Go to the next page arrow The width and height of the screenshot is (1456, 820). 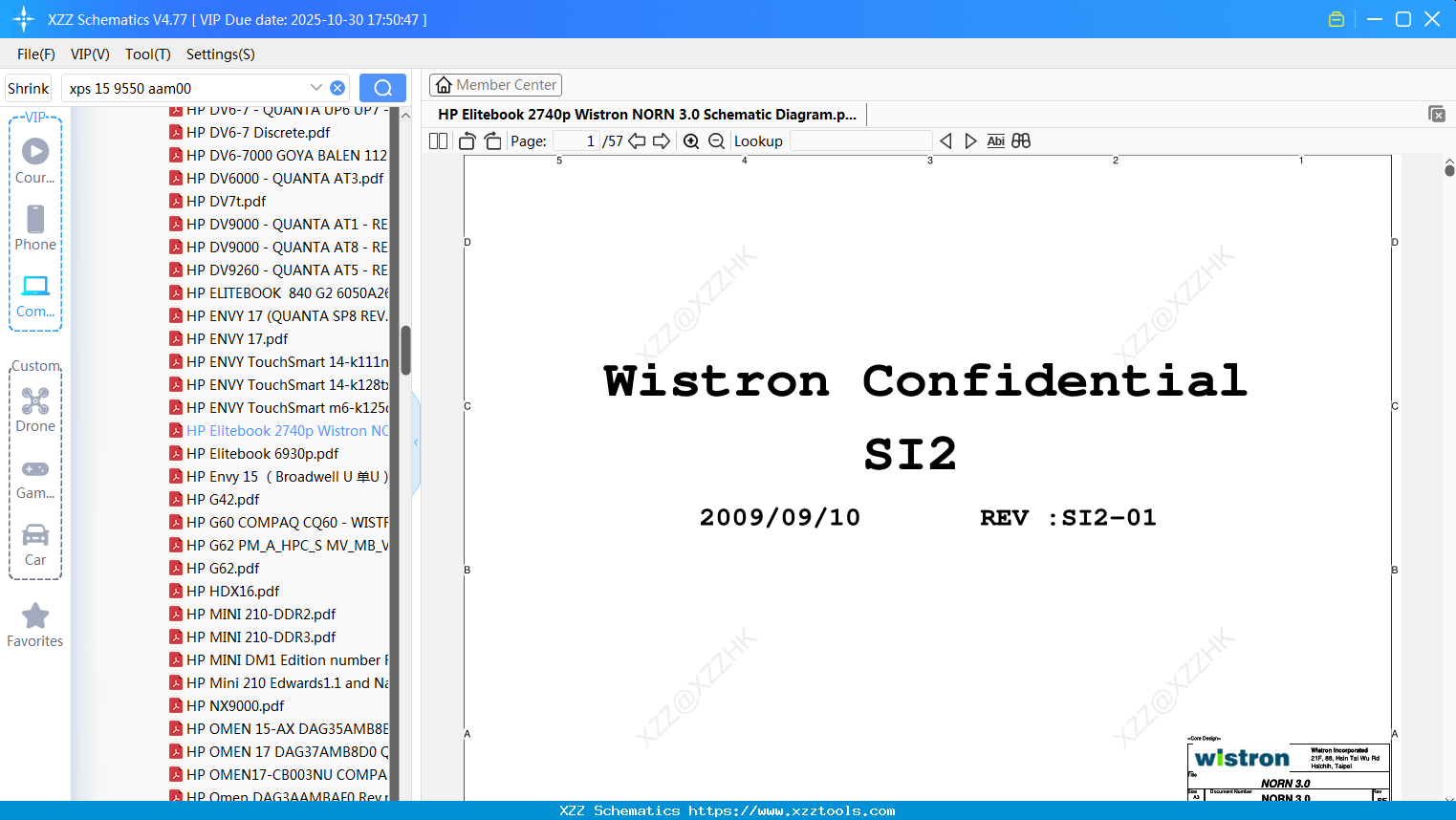pos(662,140)
